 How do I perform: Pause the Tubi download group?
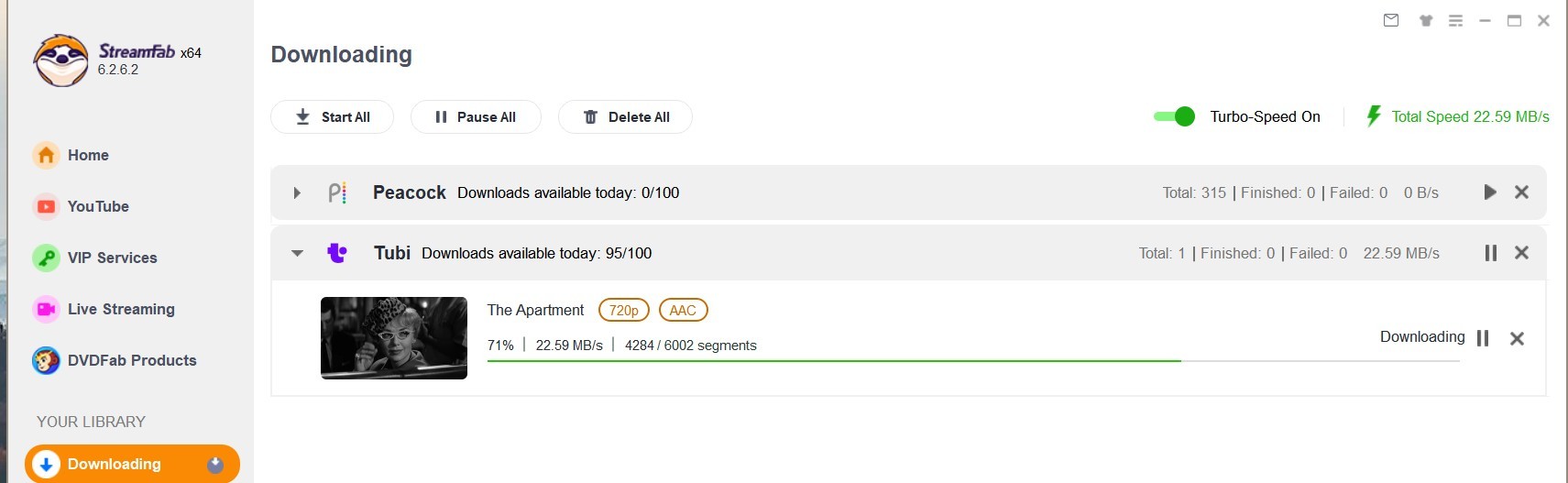[x=1491, y=253]
